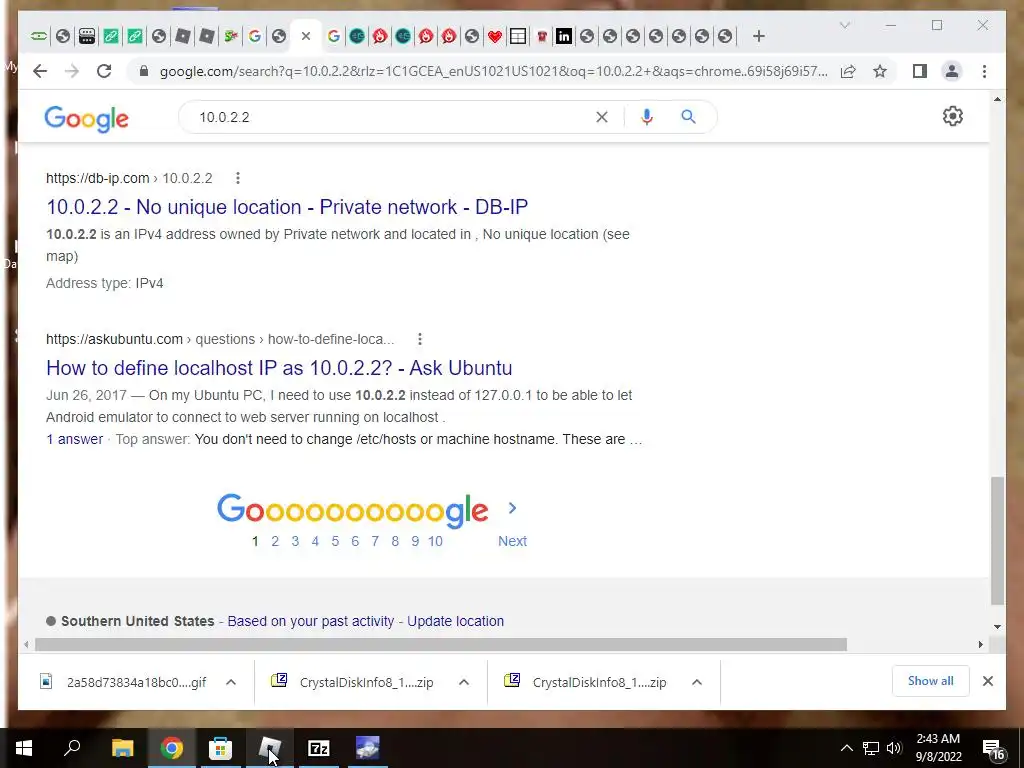Expand options for second CrystalDiskInfo zip
1024x768 pixels.
(697, 682)
